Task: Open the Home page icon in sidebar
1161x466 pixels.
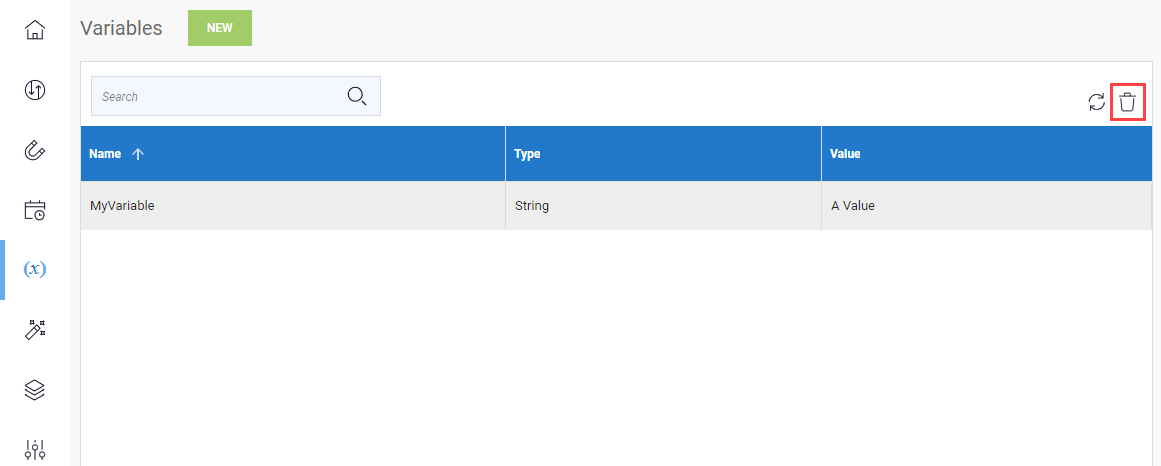Action: [x=35, y=30]
